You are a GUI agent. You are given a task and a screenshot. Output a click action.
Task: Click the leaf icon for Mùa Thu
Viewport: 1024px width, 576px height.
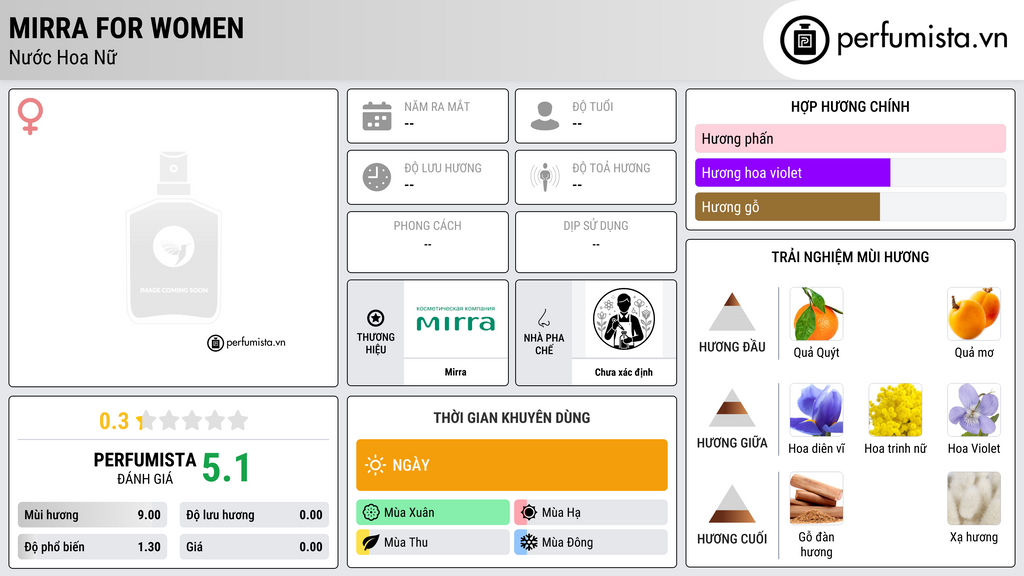coord(371,542)
